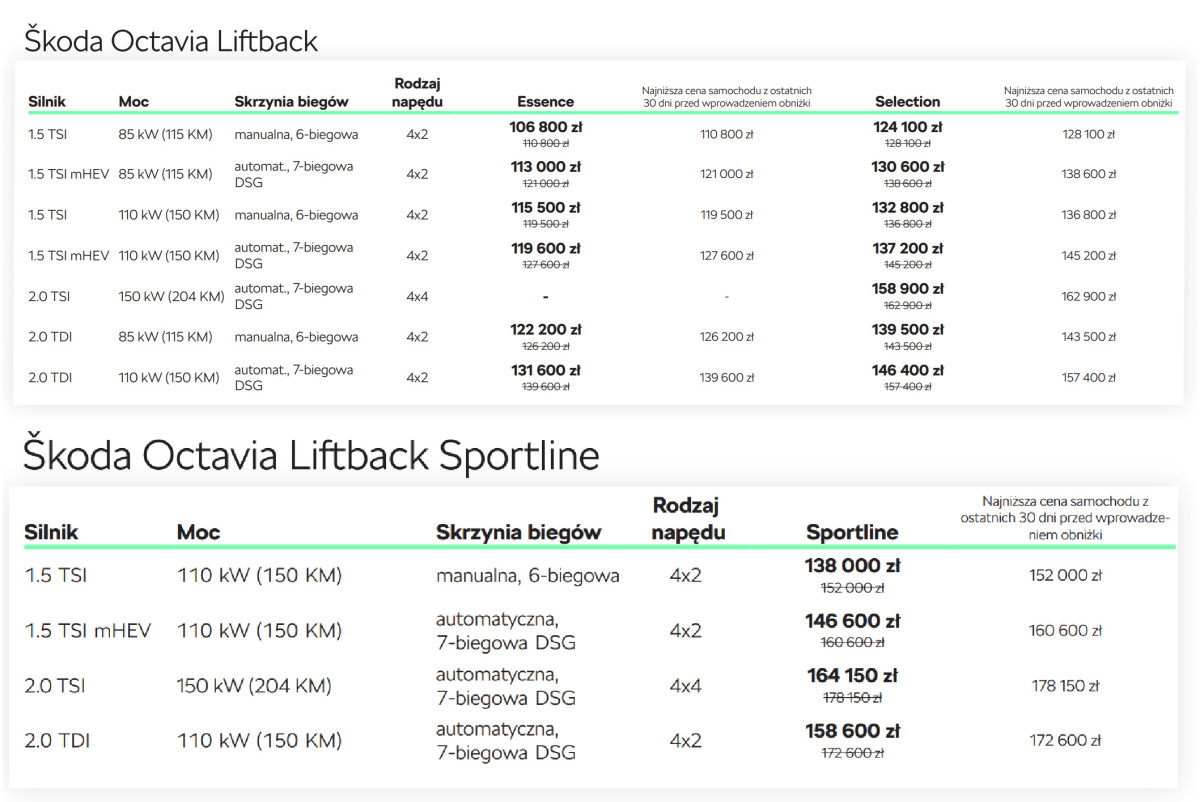Select the Selection column header
Image resolution: width=1200 pixels, height=802 pixels.
pyautogui.click(x=907, y=101)
